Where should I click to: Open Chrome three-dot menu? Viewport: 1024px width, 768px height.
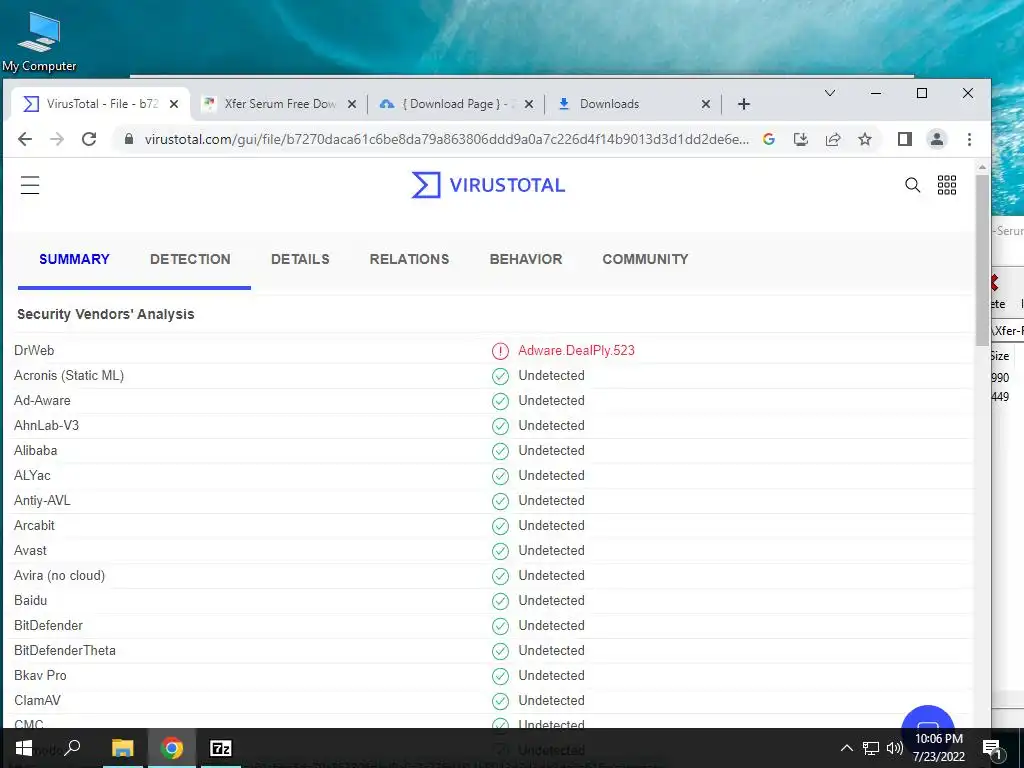[969, 139]
